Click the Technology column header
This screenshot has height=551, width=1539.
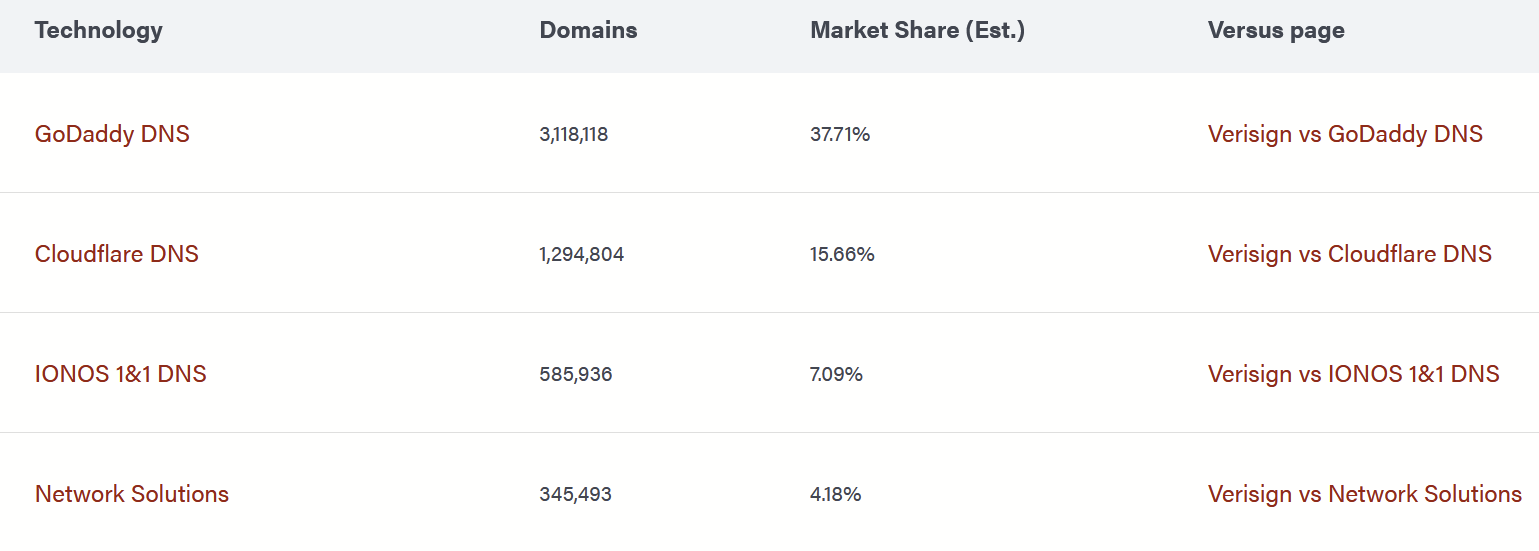tap(98, 30)
